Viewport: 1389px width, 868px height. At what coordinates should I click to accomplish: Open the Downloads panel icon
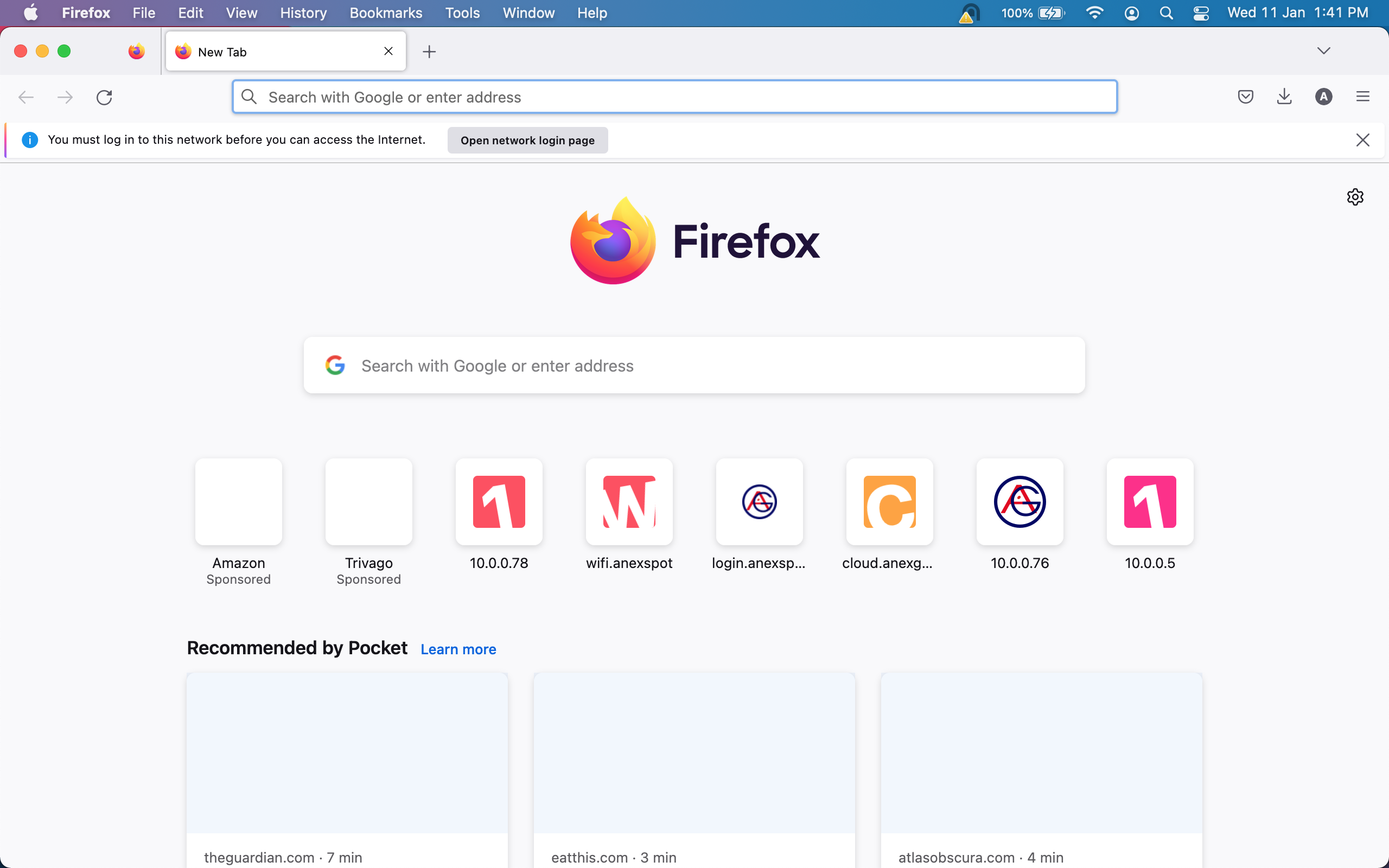[1284, 97]
